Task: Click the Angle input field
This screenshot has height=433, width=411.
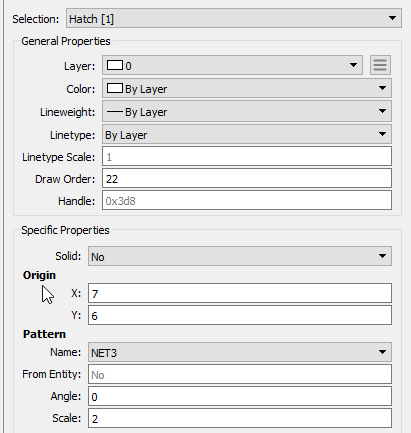Action: 240,396
